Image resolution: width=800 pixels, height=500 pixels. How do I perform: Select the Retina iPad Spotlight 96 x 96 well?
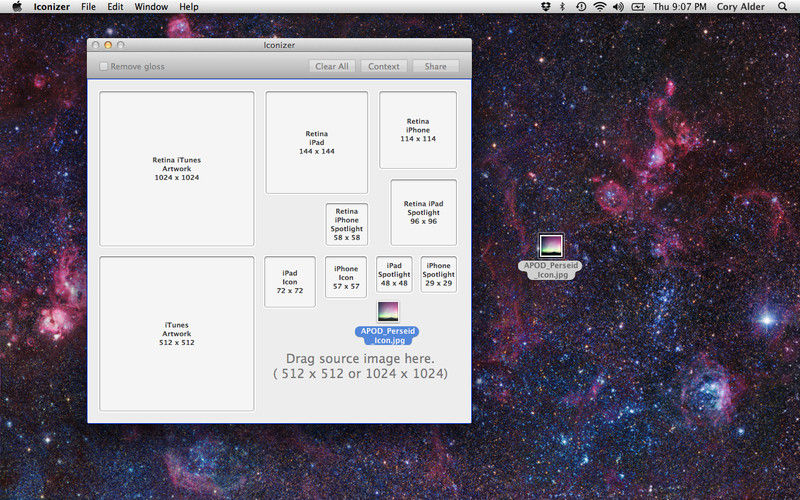tap(423, 212)
